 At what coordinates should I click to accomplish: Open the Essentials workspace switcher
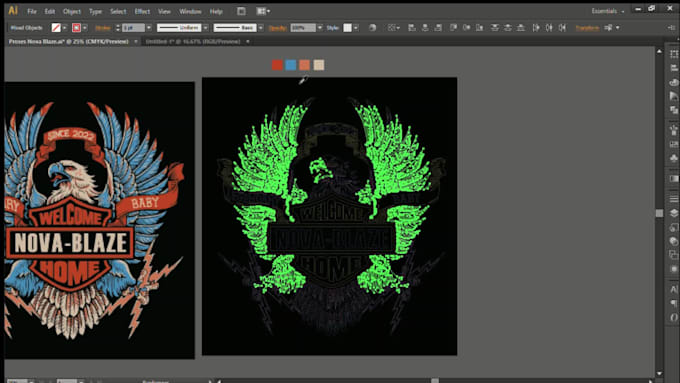608,11
